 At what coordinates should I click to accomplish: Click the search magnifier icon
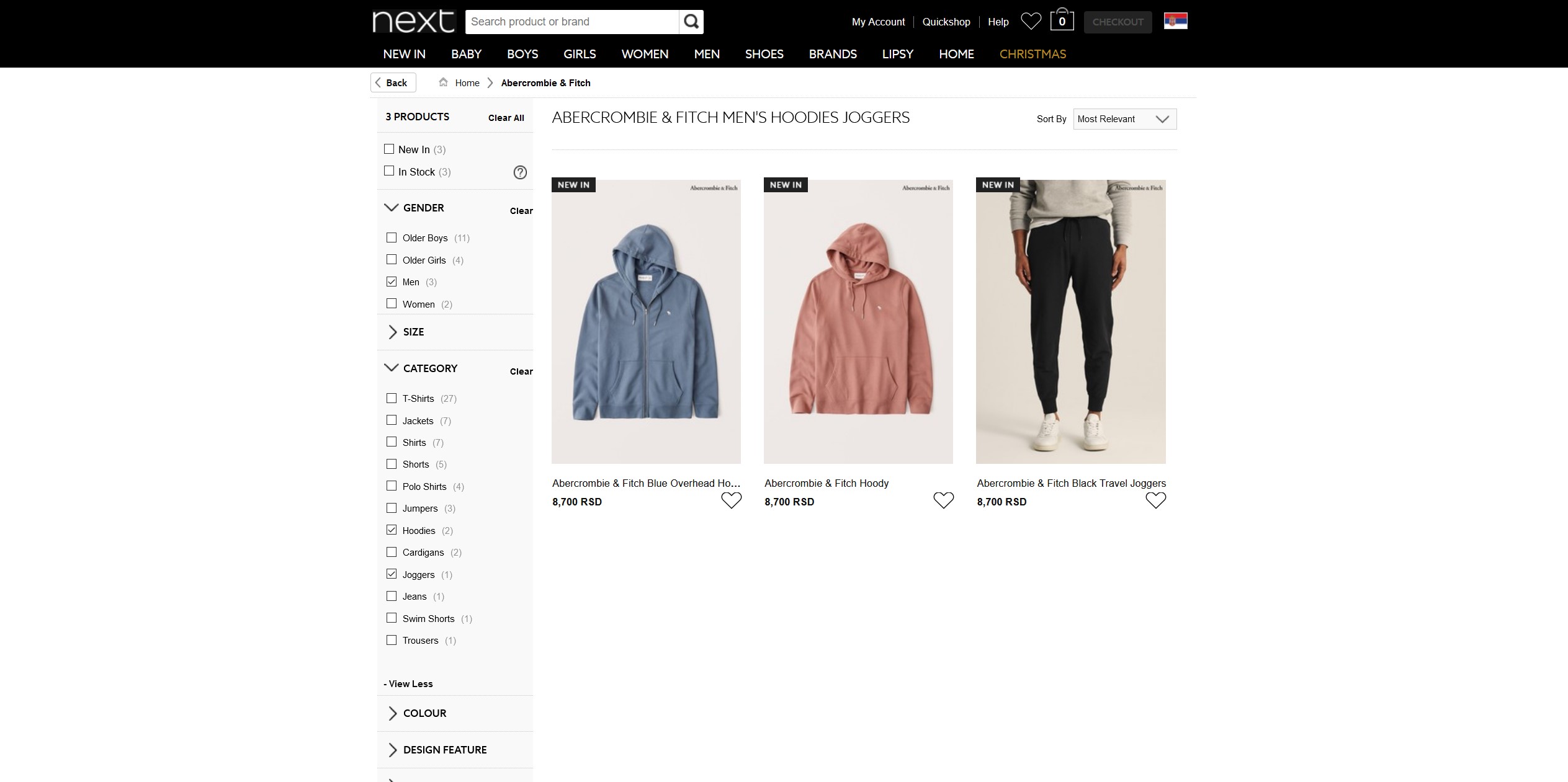(691, 22)
